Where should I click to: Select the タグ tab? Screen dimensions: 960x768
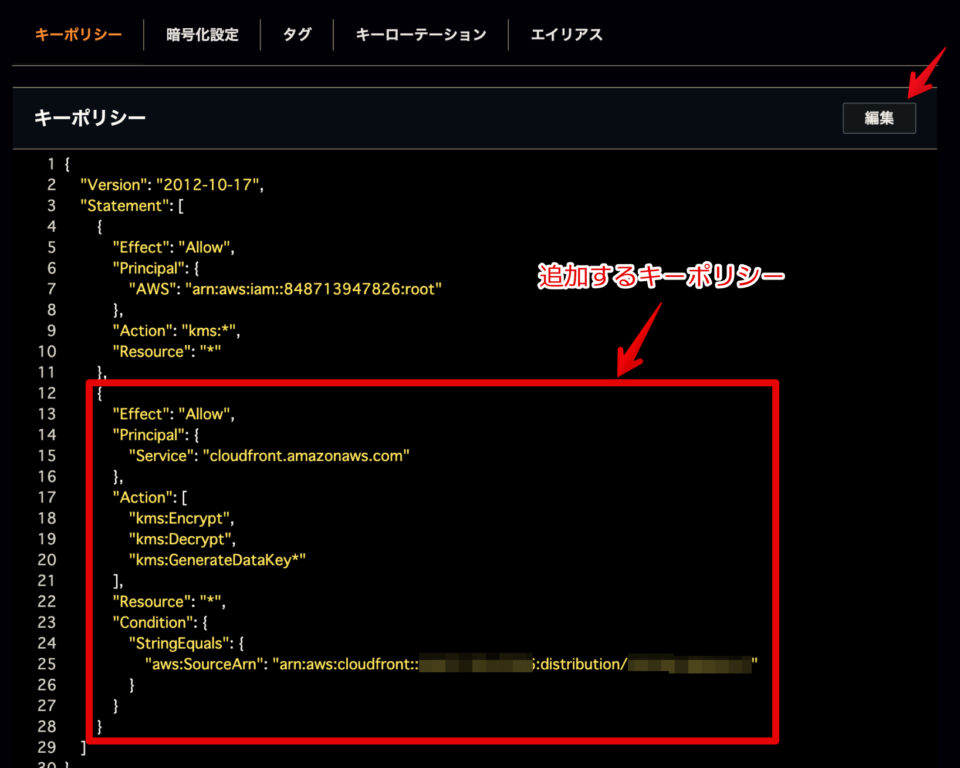297,35
